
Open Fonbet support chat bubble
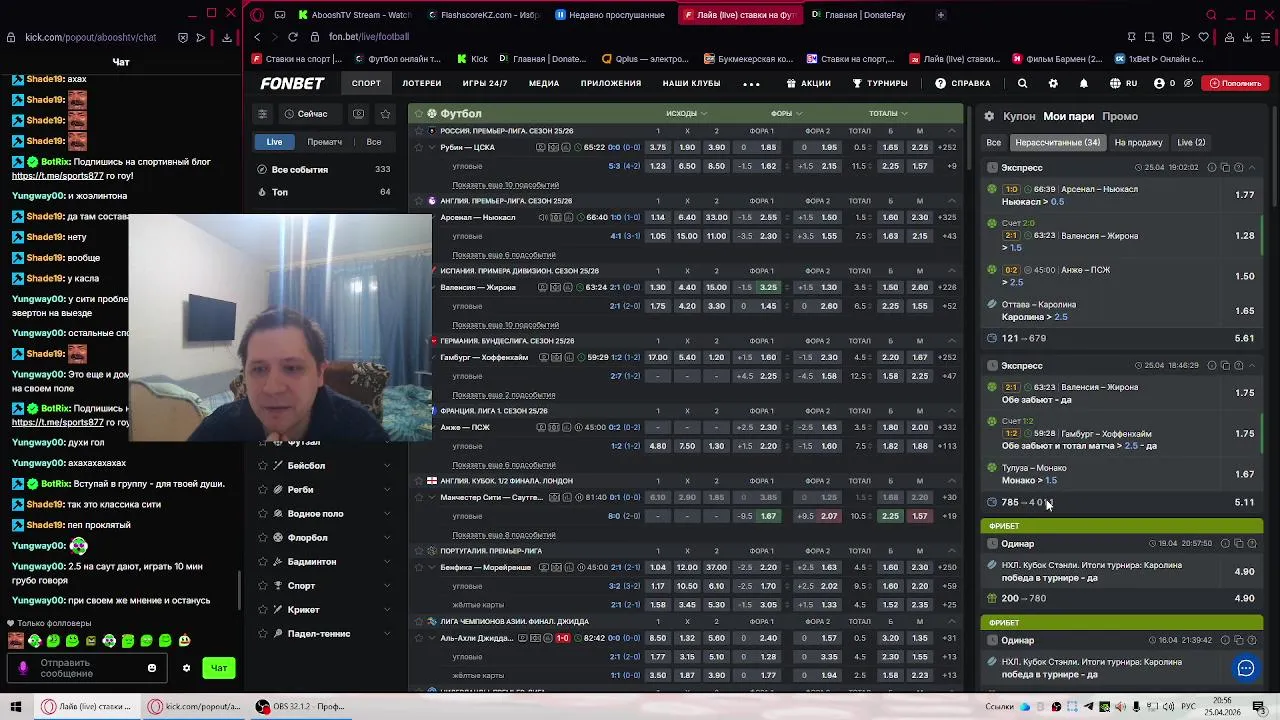tap(1245, 669)
